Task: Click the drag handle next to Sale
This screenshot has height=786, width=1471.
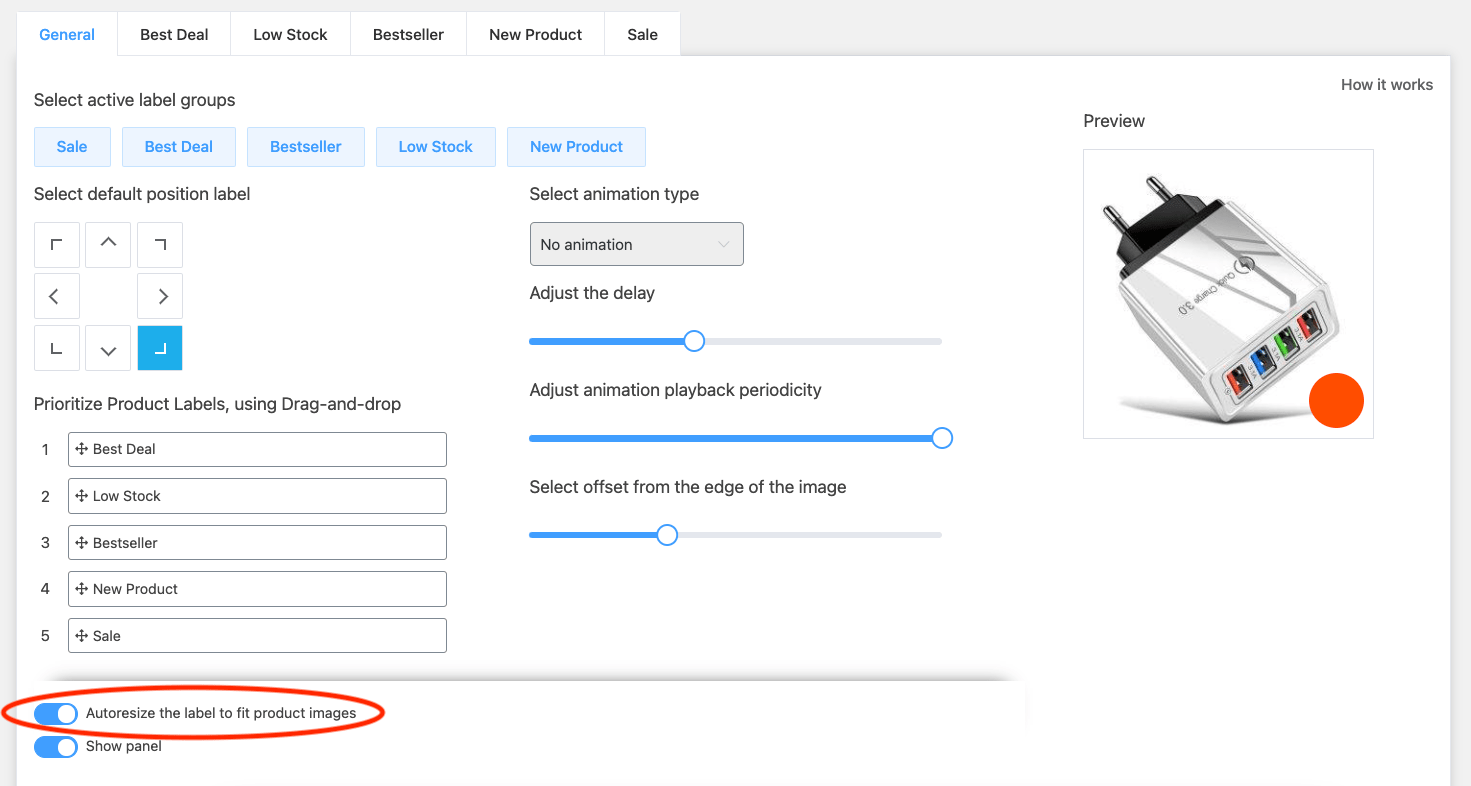Action: pyautogui.click(x=82, y=635)
